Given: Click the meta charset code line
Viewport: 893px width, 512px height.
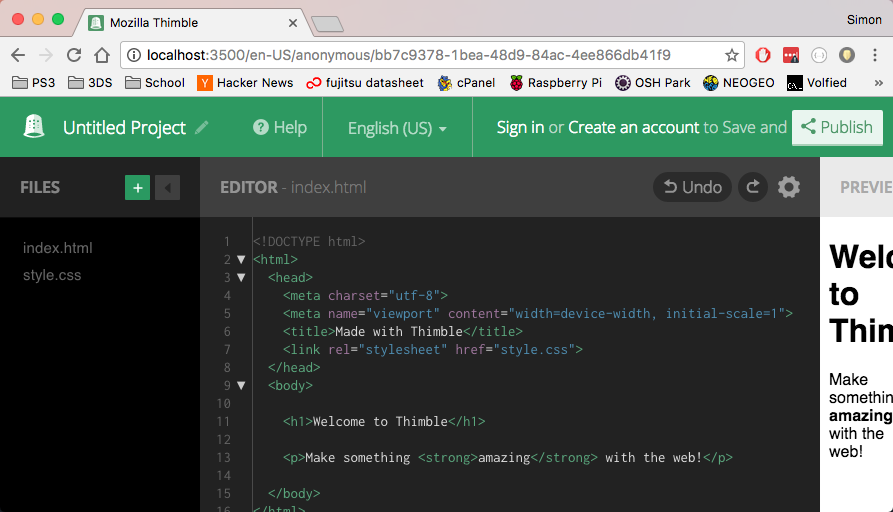Looking at the screenshot, I should [365, 296].
